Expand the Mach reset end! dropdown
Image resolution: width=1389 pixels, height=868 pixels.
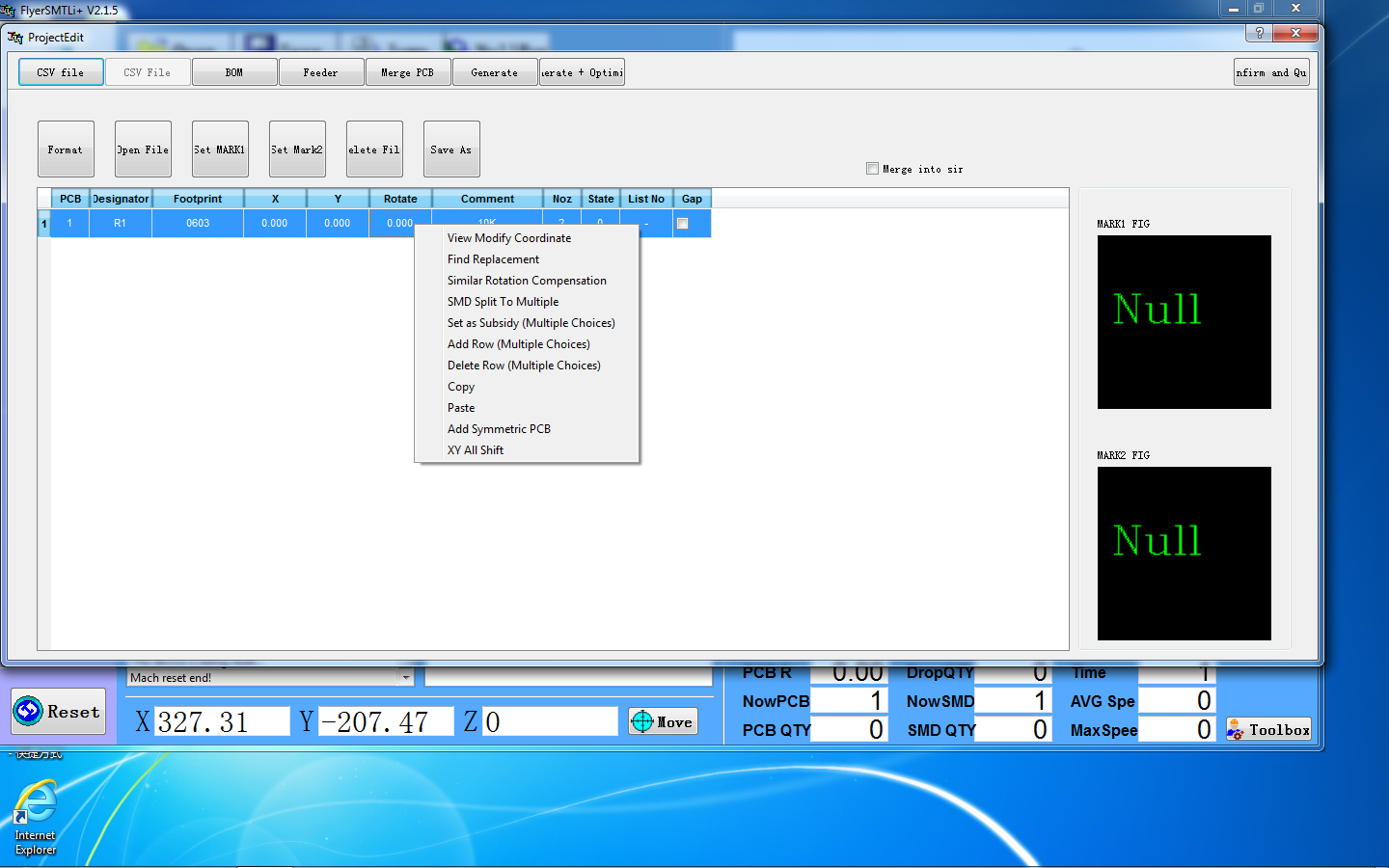pos(405,678)
